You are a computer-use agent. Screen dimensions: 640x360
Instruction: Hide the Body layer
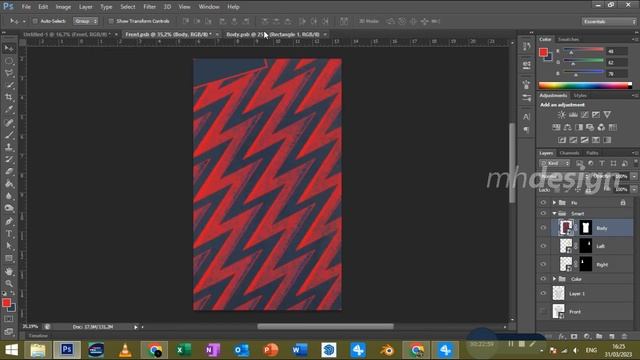point(543,228)
